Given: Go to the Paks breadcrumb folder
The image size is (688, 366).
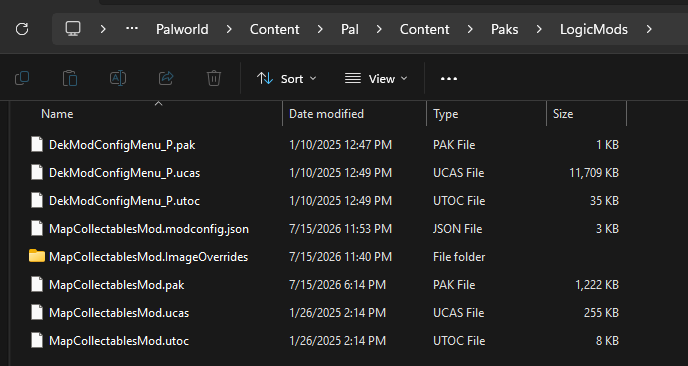Looking at the screenshot, I should pos(505,29).
